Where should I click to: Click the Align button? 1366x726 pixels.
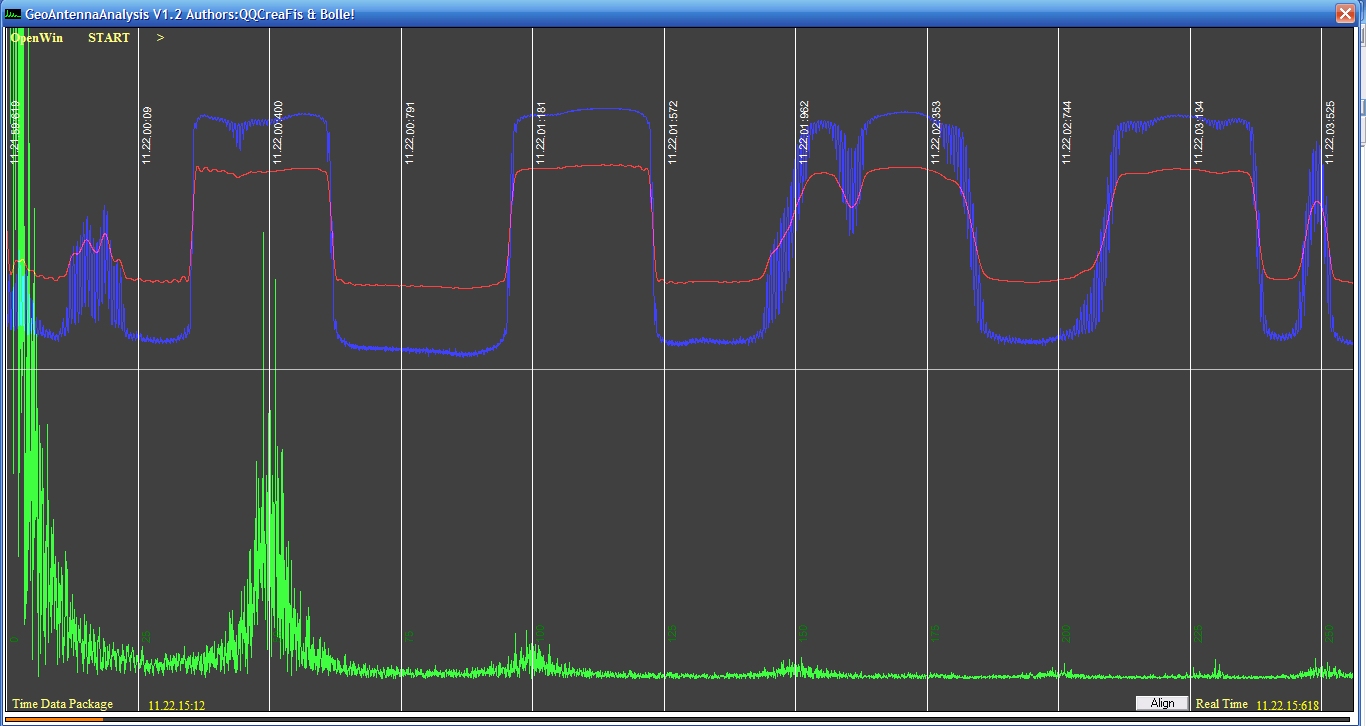pyautogui.click(x=1162, y=703)
